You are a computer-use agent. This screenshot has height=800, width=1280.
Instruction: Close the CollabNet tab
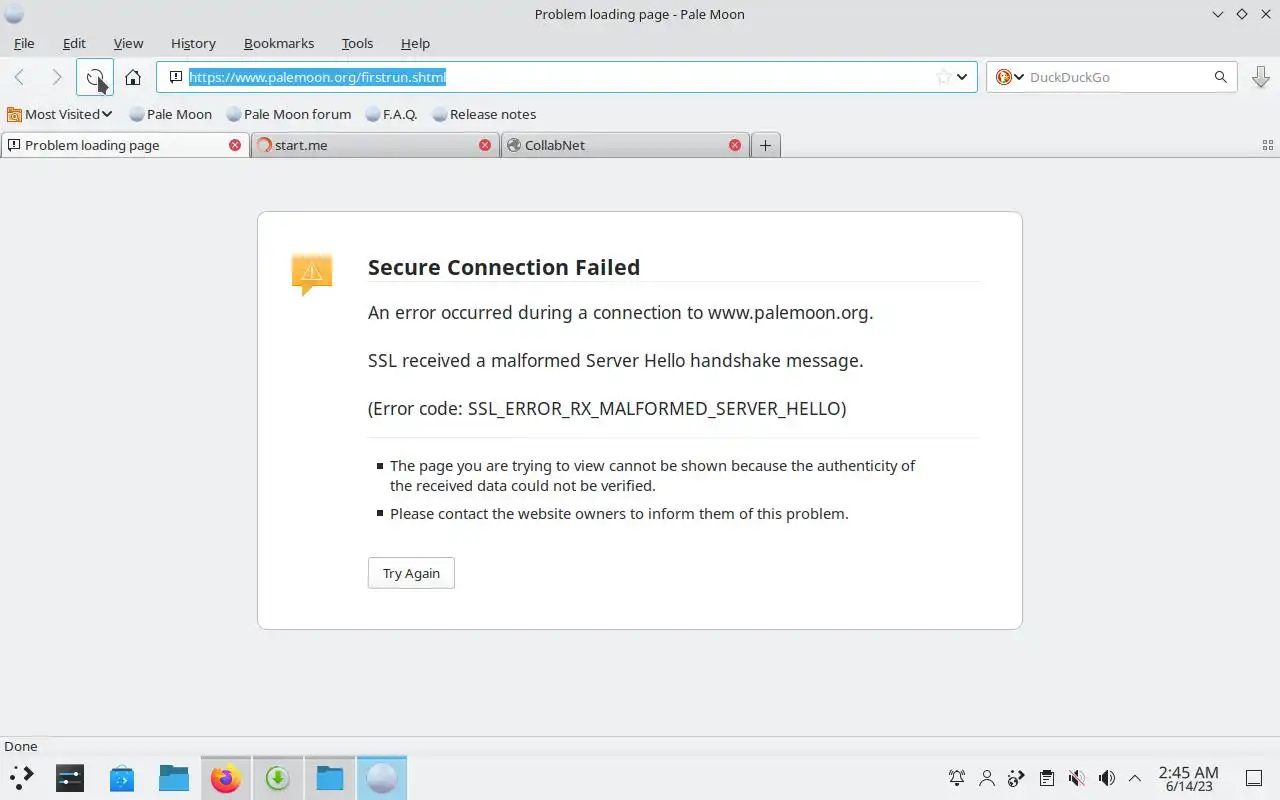pos(735,145)
